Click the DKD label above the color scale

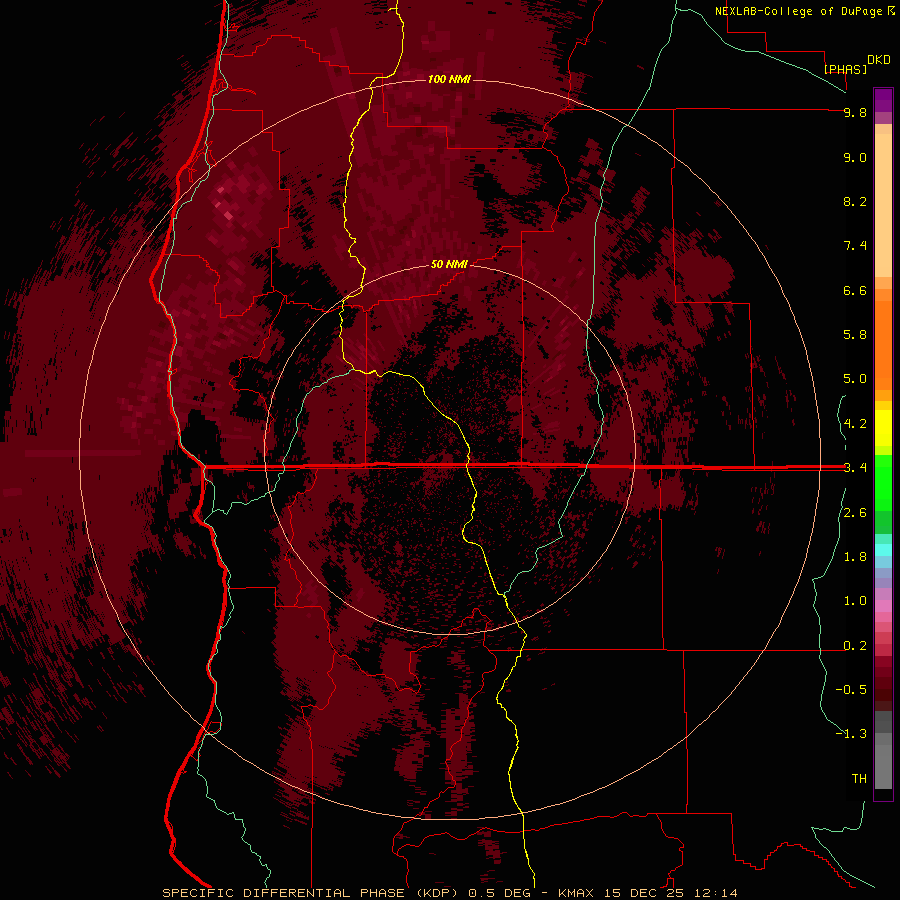879,60
